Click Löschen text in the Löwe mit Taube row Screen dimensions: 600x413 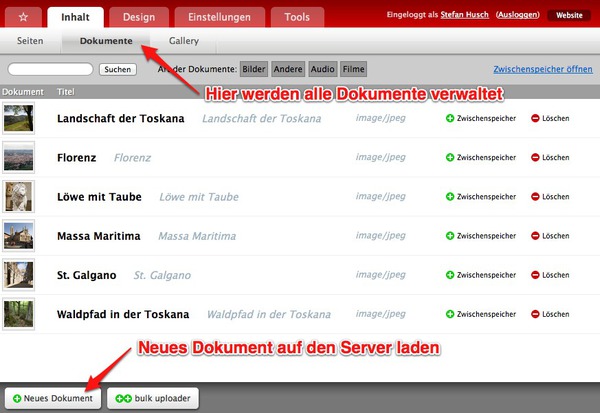(x=556, y=196)
